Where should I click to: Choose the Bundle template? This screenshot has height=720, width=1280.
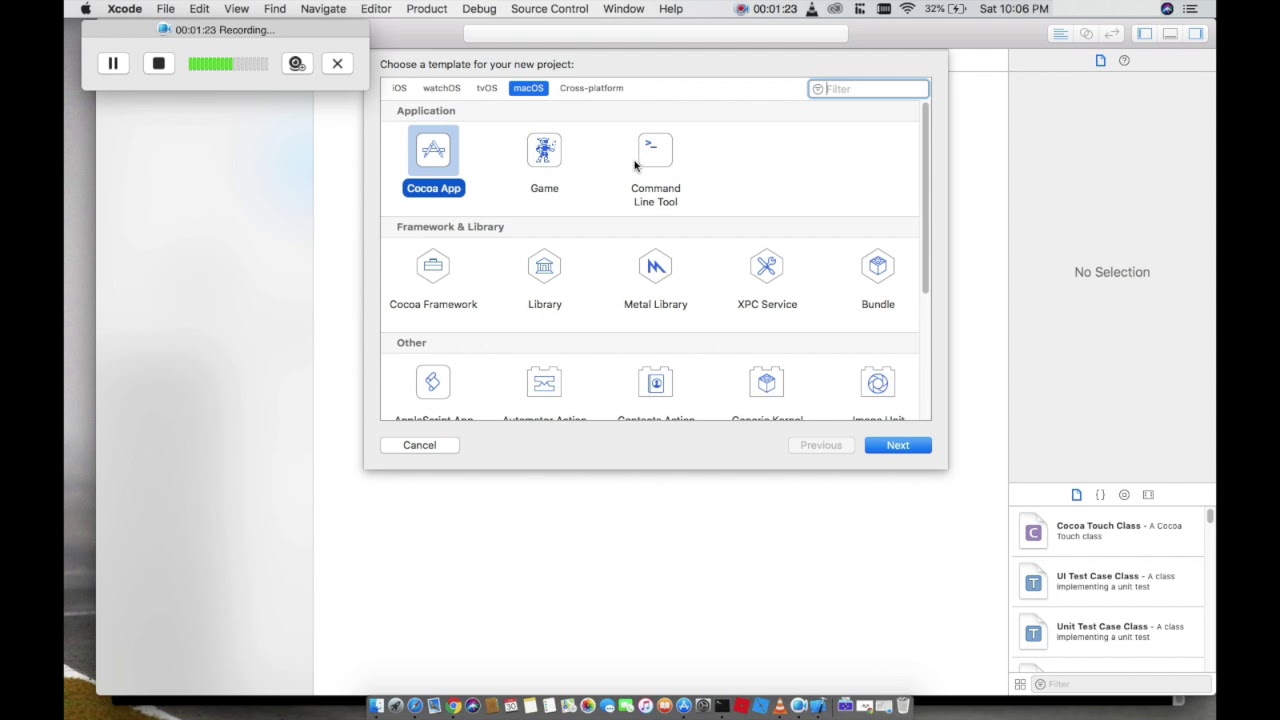point(878,279)
